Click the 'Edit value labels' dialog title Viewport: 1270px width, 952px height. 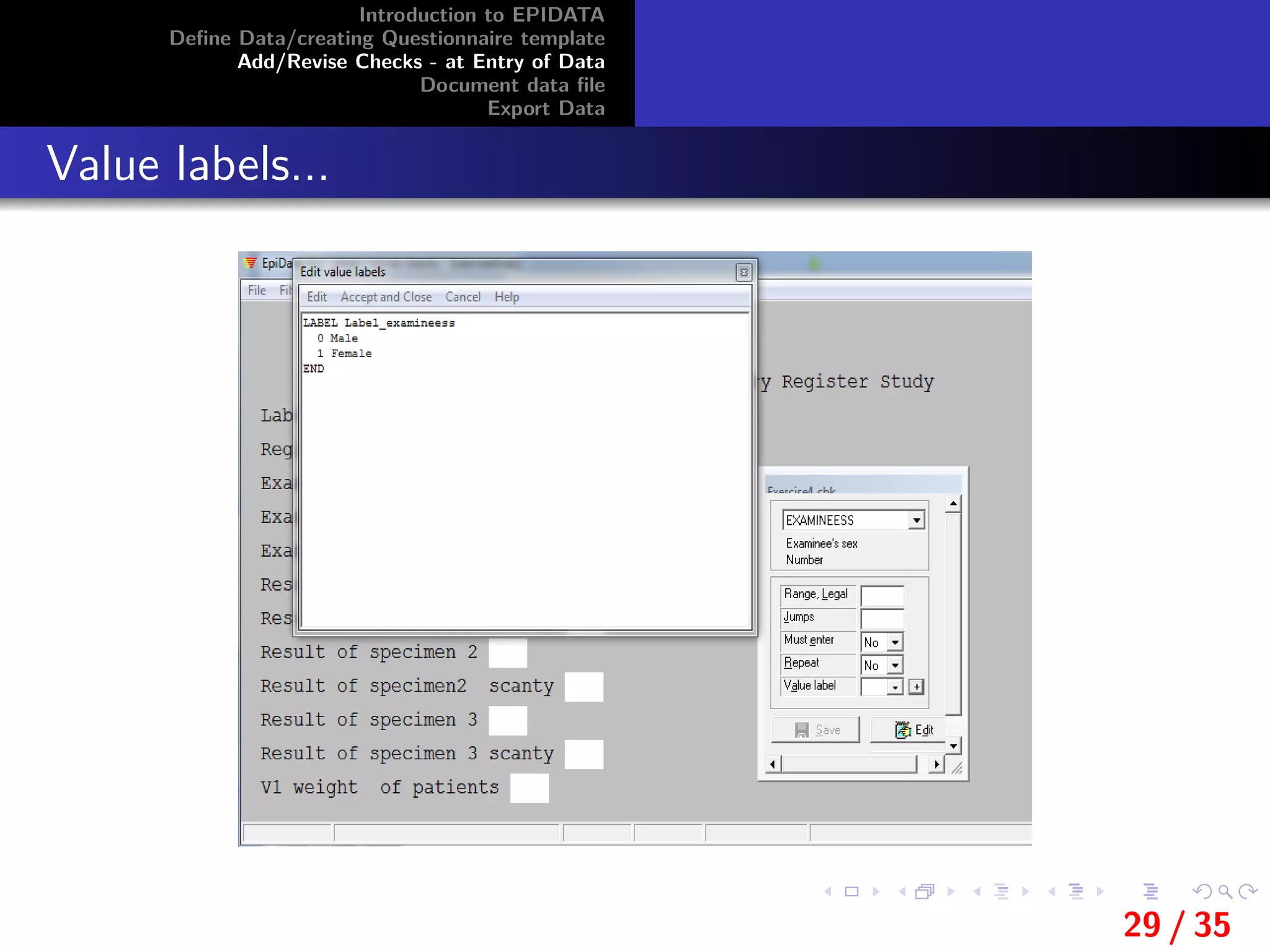343,272
